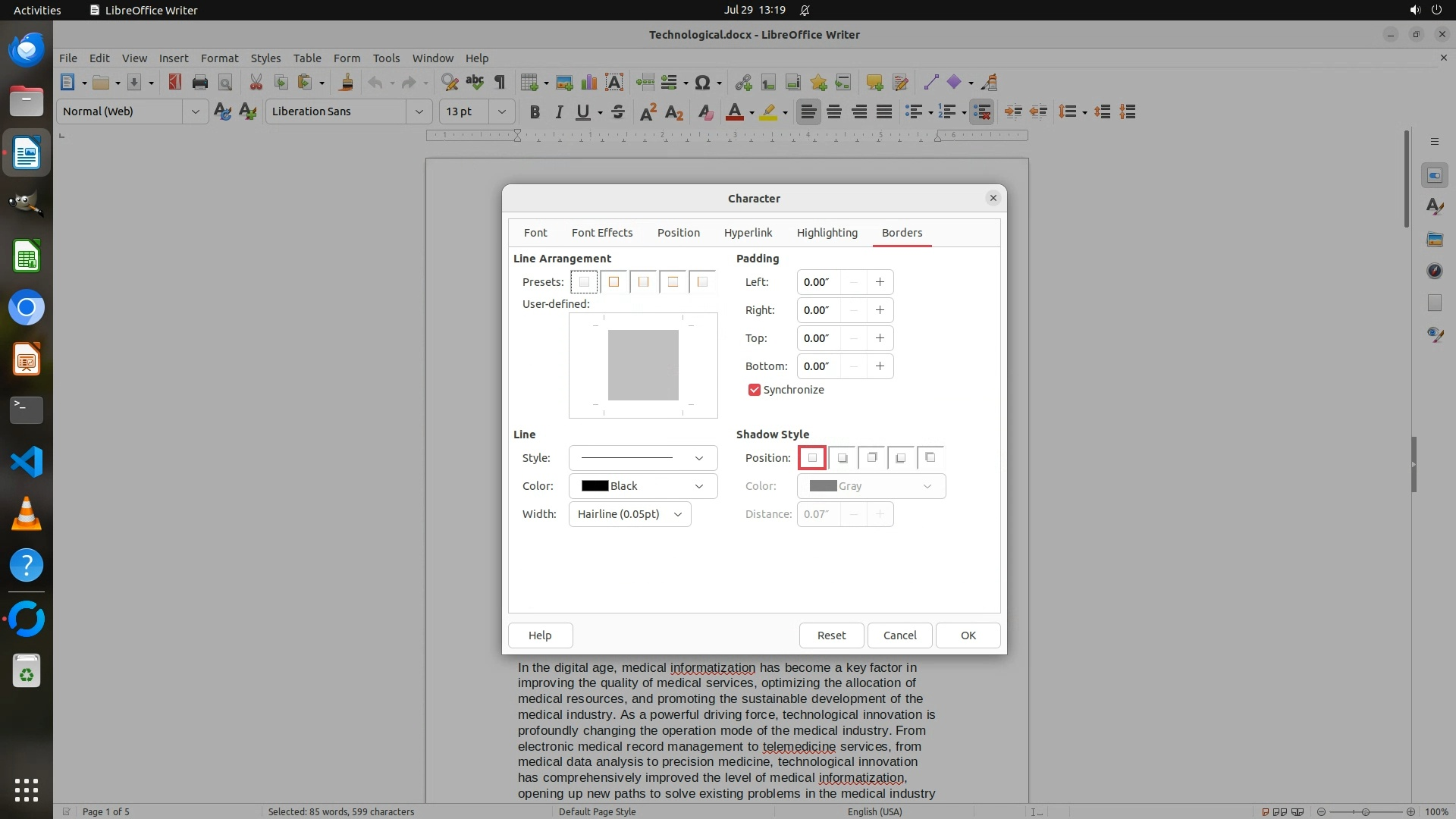The image size is (1456, 819).
Task: Open the Black line color picker
Action: click(x=642, y=486)
